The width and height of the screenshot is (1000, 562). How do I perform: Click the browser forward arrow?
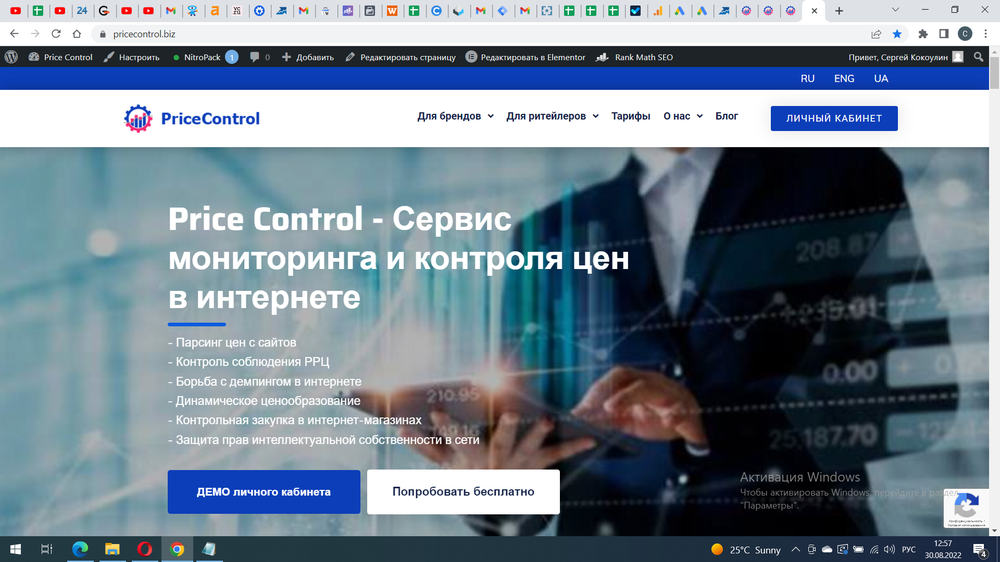tap(35, 34)
